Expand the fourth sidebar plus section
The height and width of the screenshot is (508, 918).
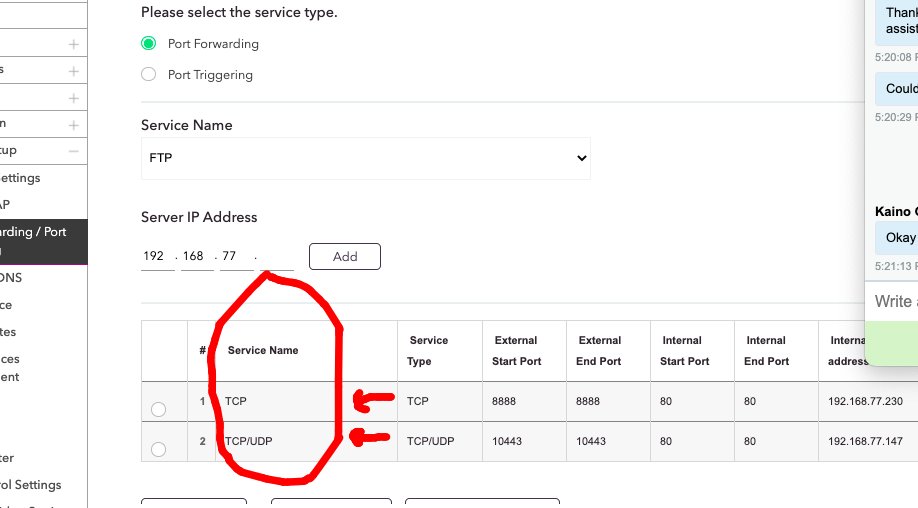point(73,125)
